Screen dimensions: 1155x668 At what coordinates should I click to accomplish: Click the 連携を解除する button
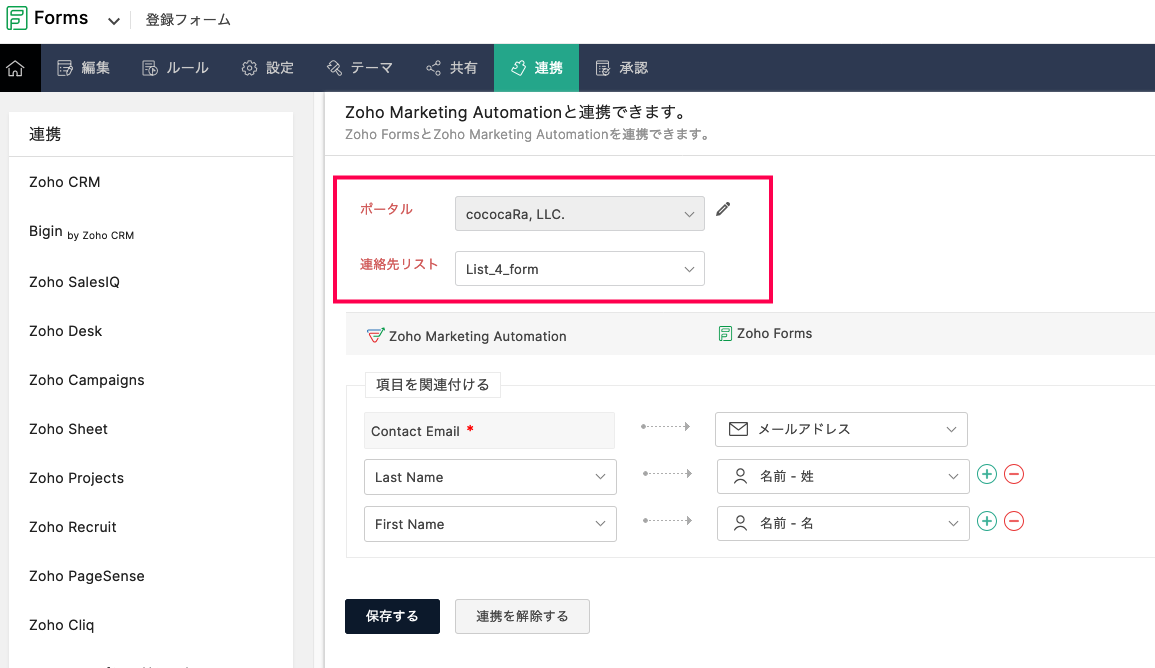(x=522, y=616)
